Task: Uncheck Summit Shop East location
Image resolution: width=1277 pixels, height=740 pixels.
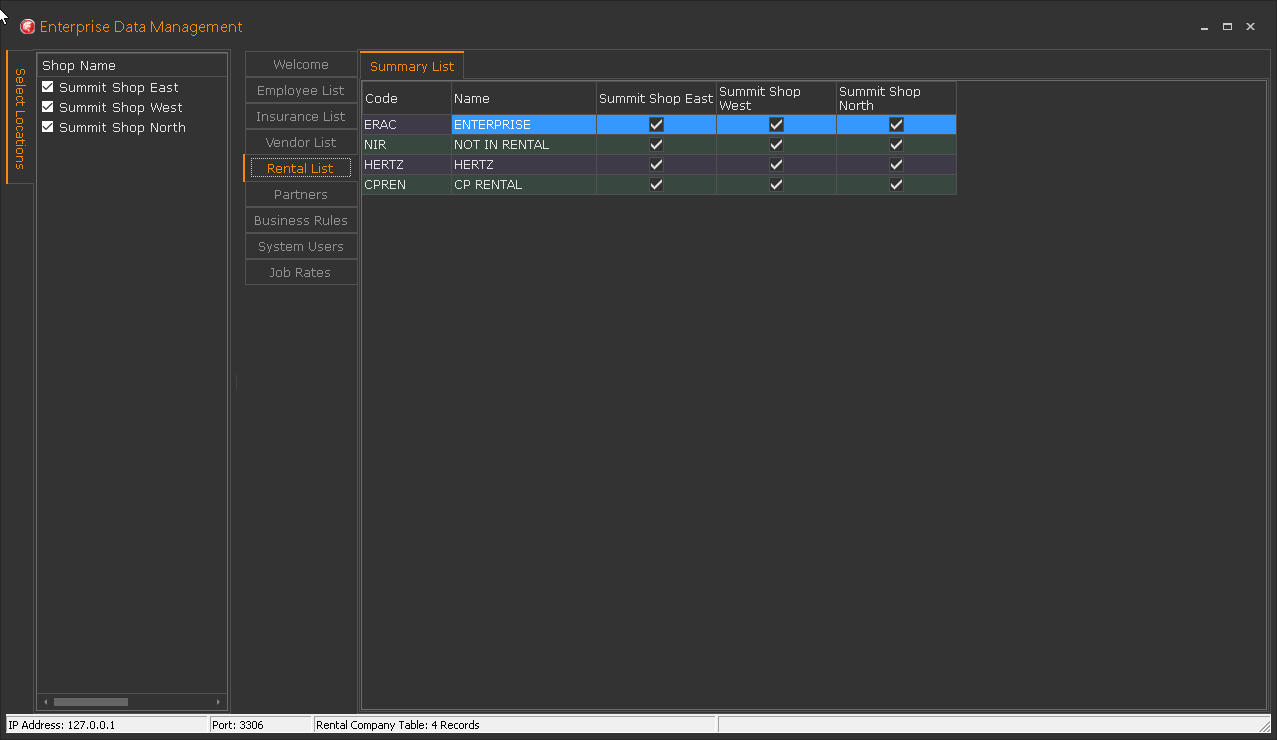Action: (x=48, y=87)
